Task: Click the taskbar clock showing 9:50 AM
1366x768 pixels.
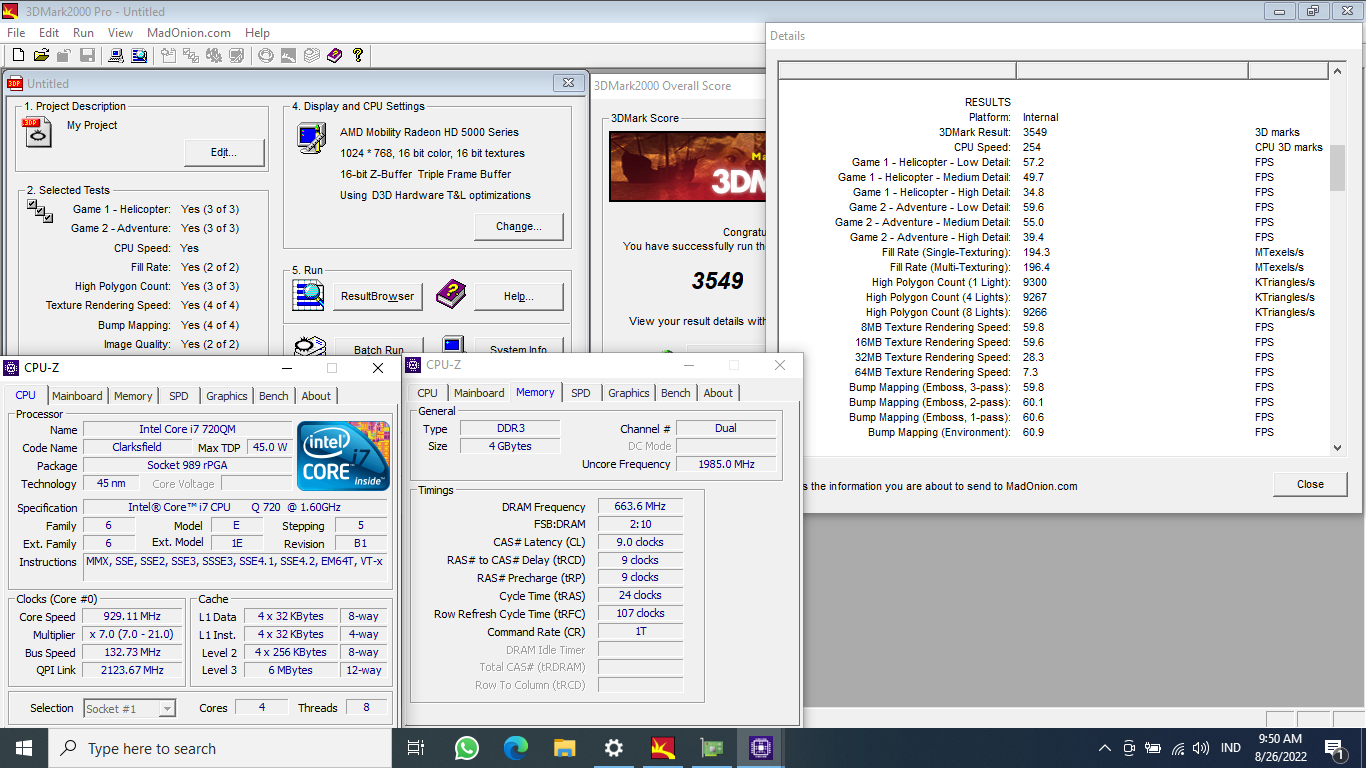Action: (1279, 738)
